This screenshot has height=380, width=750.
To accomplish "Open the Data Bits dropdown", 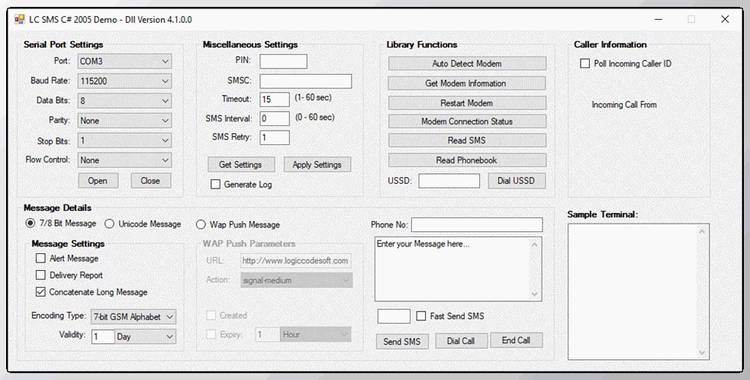I will (x=124, y=101).
